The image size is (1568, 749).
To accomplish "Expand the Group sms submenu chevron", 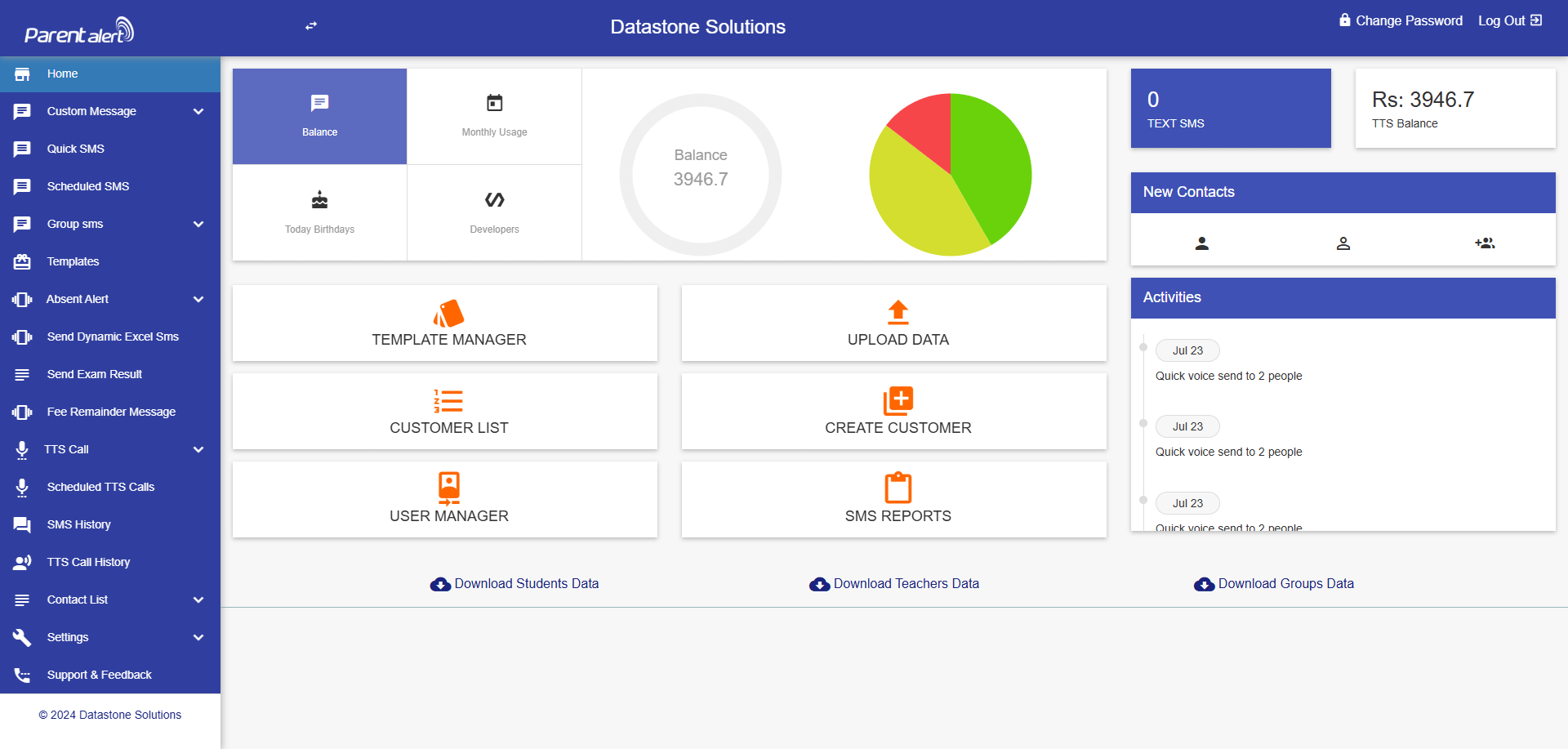I will click(x=198, y=225).
